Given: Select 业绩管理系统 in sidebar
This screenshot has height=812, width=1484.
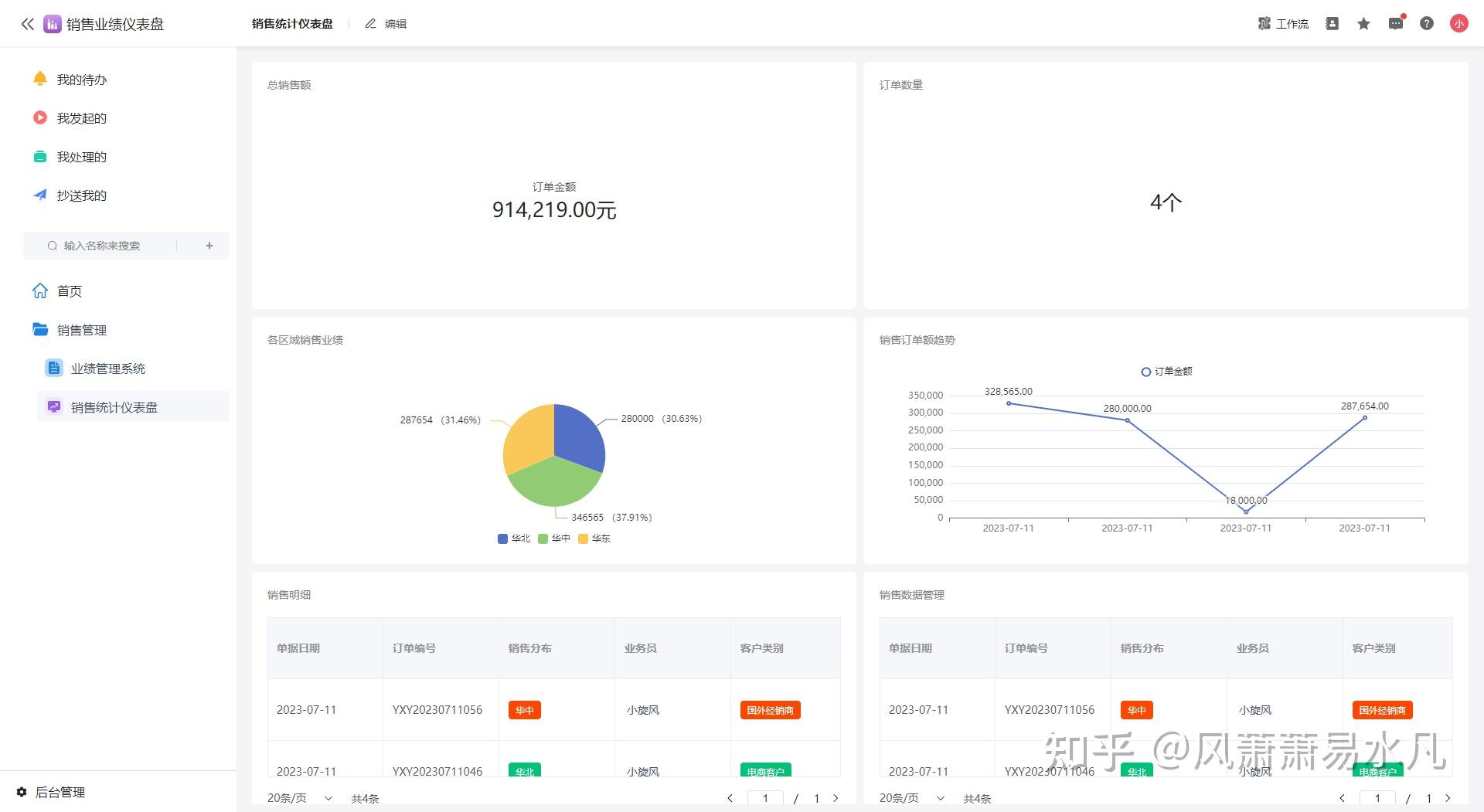Looking at the screenshot, I should (108, 369).
